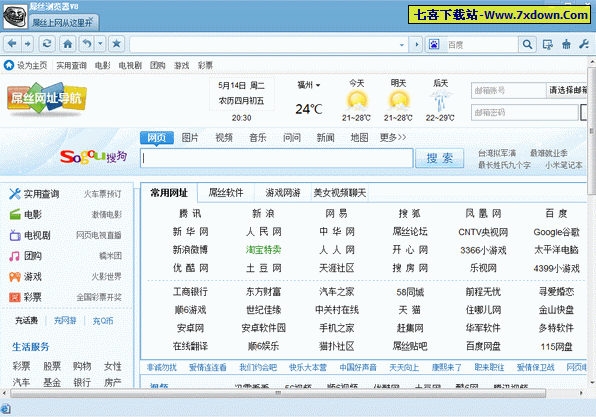This screenshot has width=596, height=417.
Task: Click into the browser address bar
Action: click(x=264, y=45)
